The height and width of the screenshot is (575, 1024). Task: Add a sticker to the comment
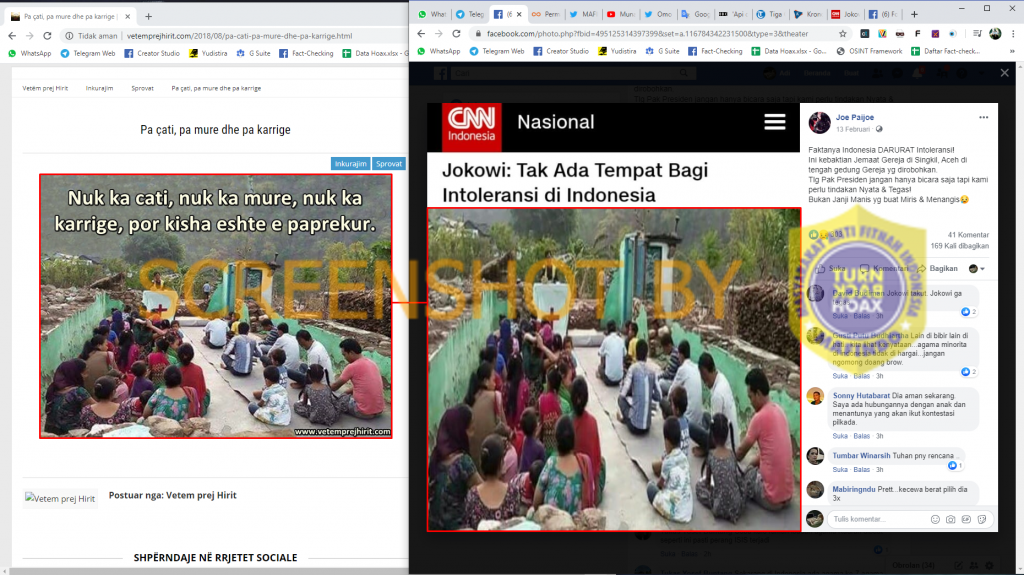tap(982, 519)
